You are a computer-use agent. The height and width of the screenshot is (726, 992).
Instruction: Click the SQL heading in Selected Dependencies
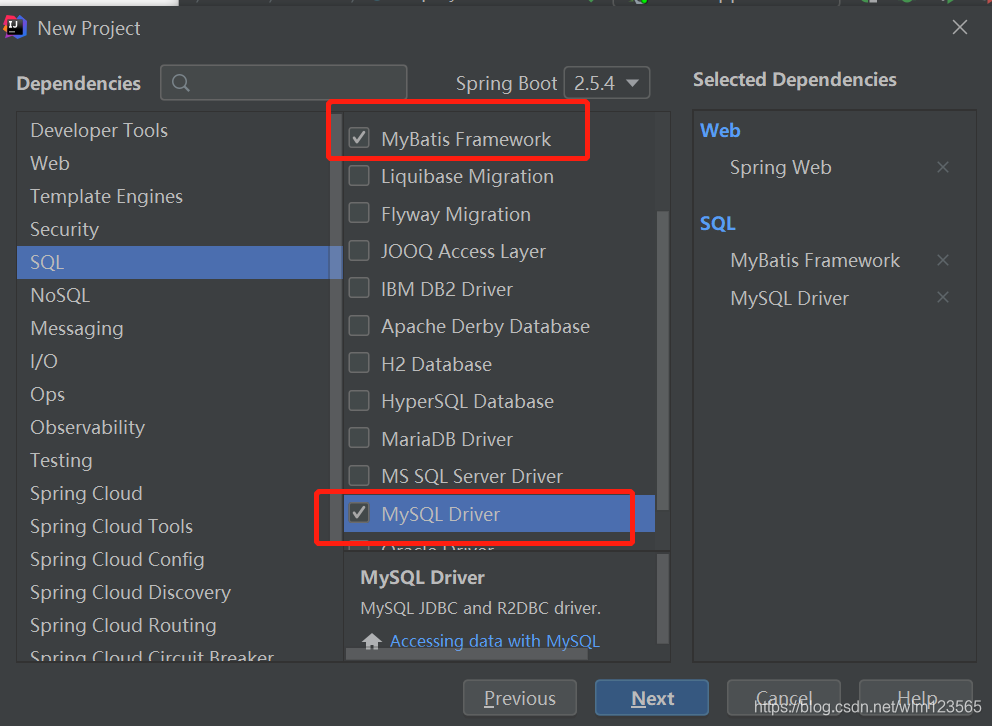(717, 223)
